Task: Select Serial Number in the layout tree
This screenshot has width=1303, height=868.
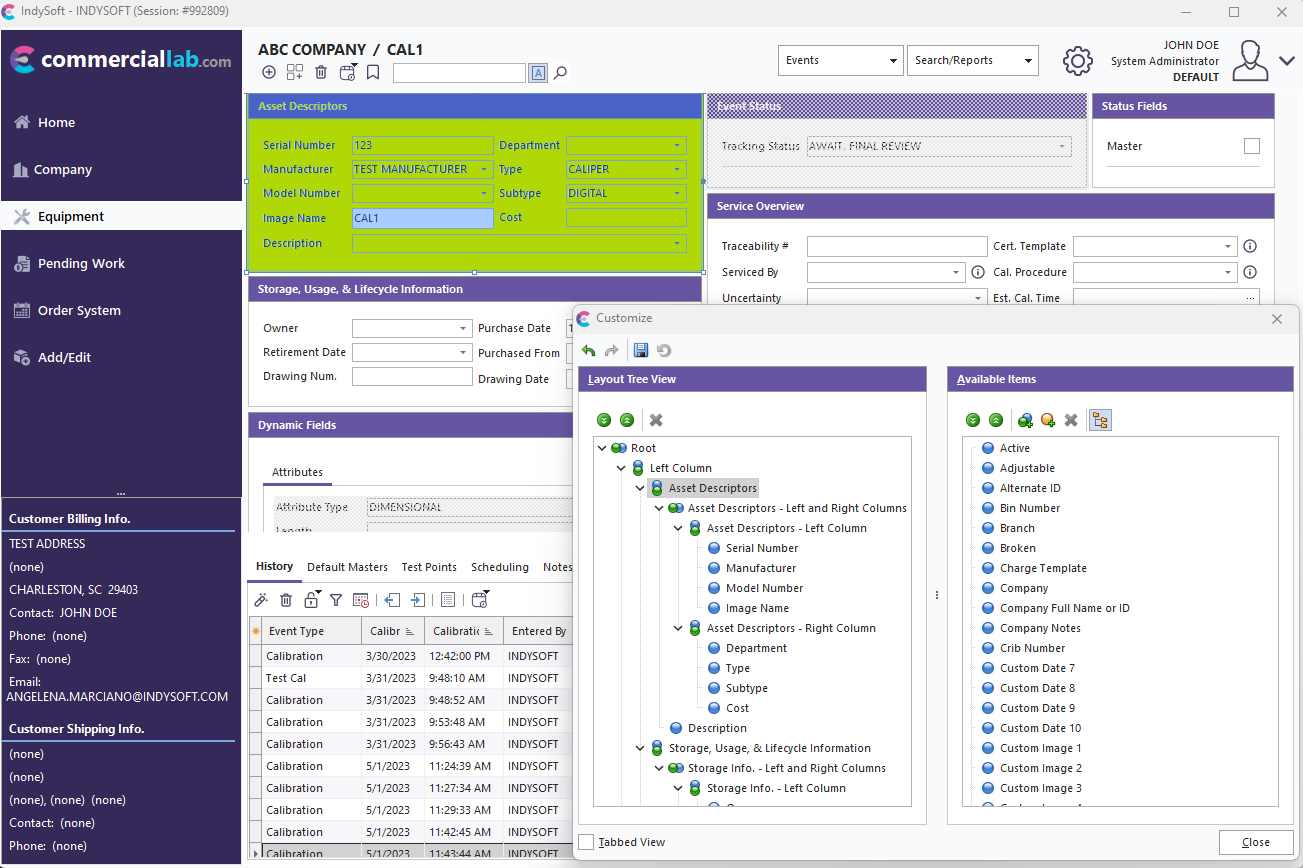Action: [x=762, y=548]
